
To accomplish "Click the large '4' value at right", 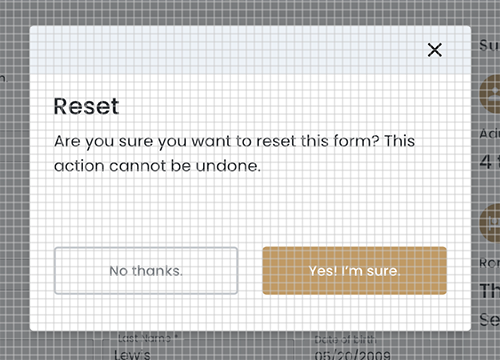I will click(x=486, y=162).
